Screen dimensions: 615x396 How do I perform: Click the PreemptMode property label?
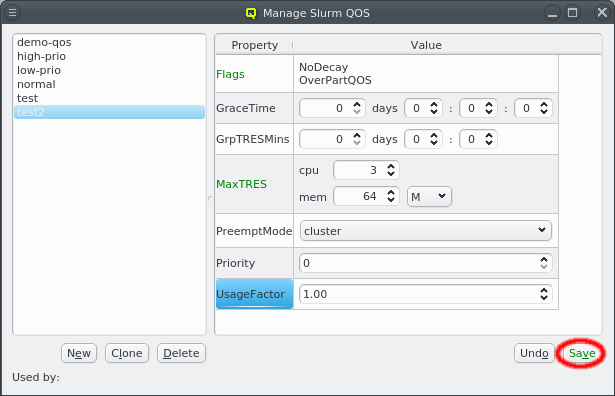click(x=254, y=231)
